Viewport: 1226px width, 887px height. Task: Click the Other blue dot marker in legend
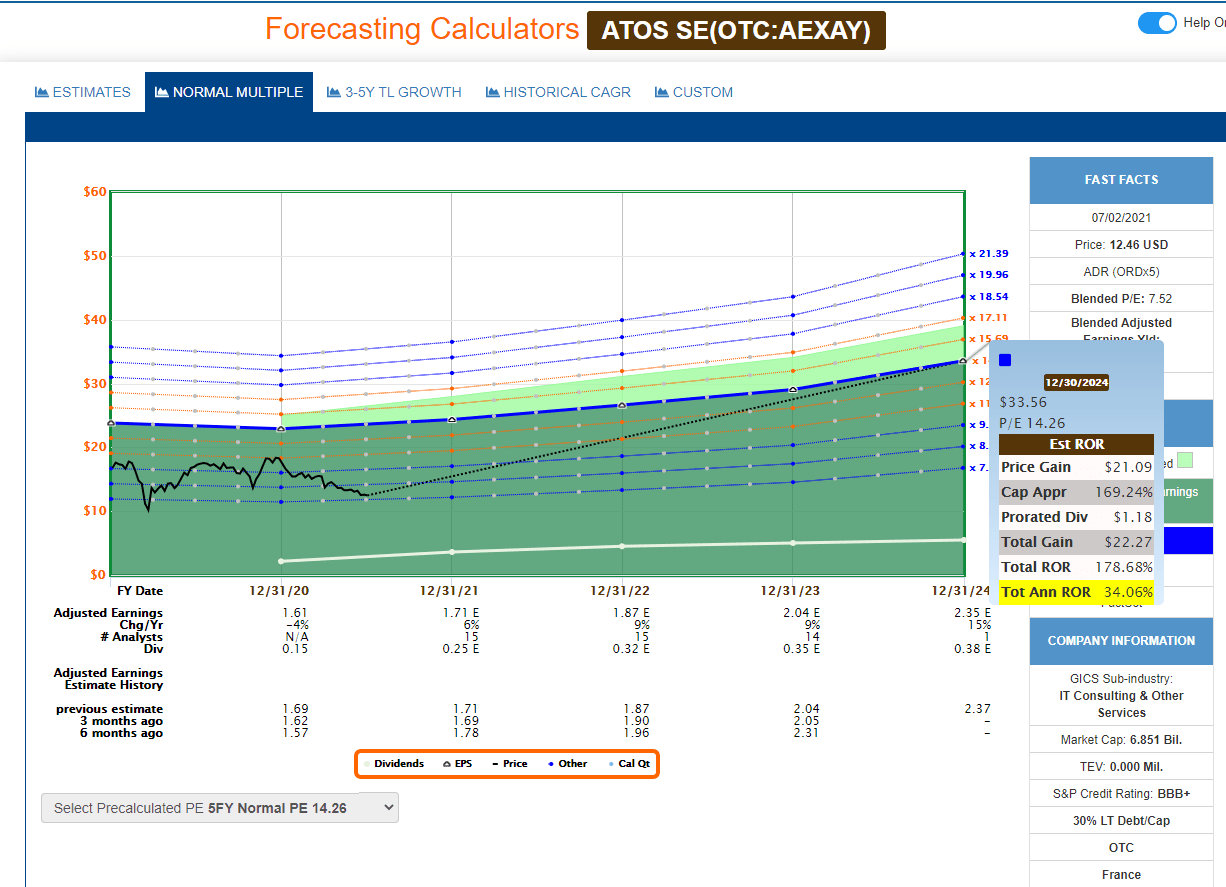[x=551, y=763]
